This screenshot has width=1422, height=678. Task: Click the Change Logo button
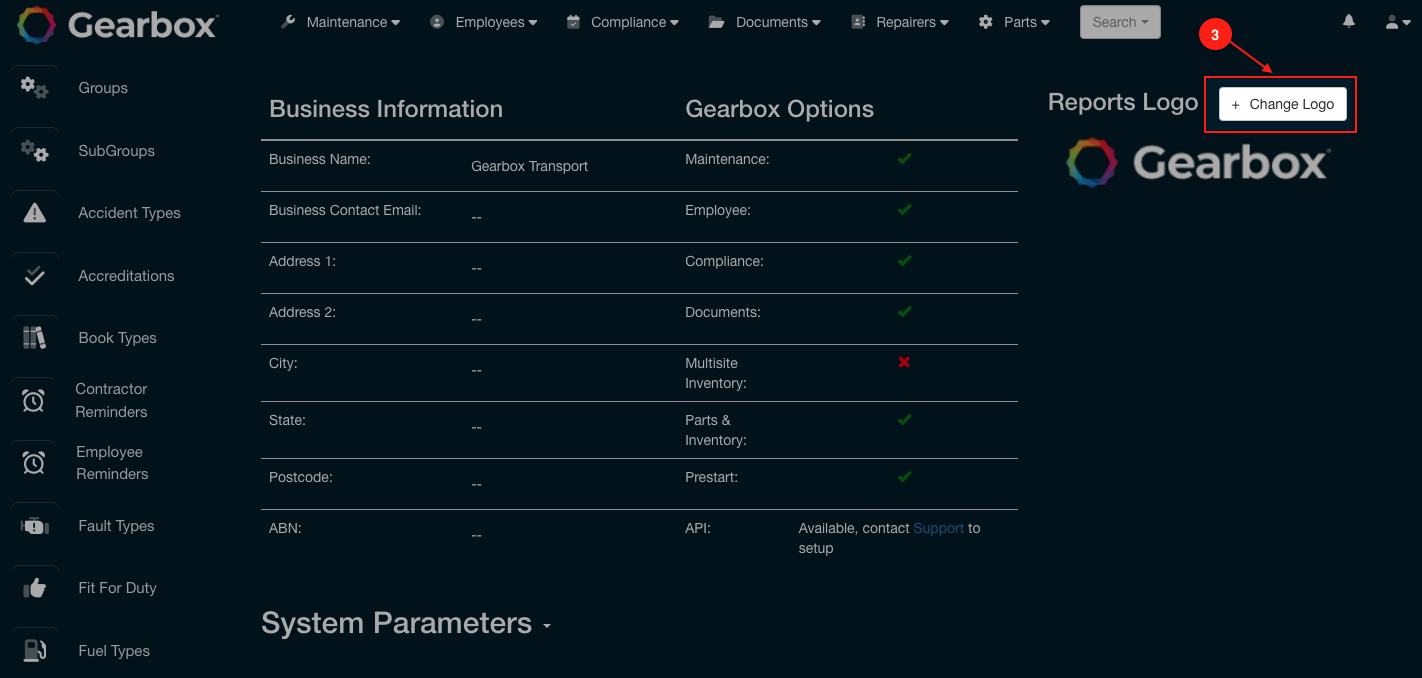[1281, 103]
